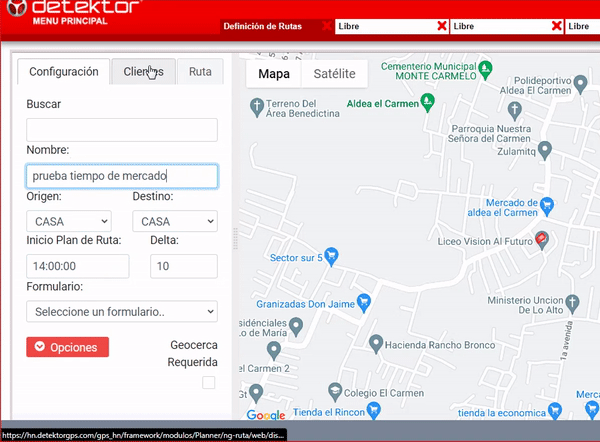Show the Mapa map view

pyautogui.click(x=274, y=73)
